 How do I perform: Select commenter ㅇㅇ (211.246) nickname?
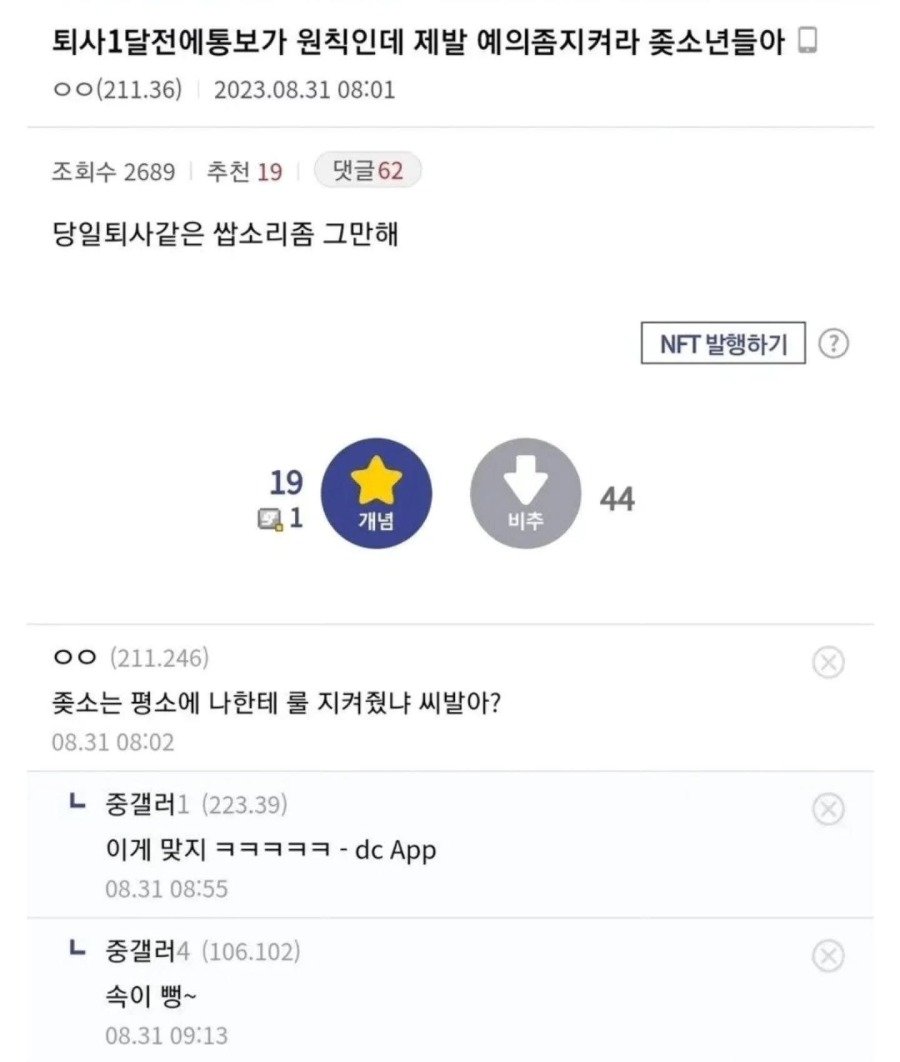tap(130, 658)
